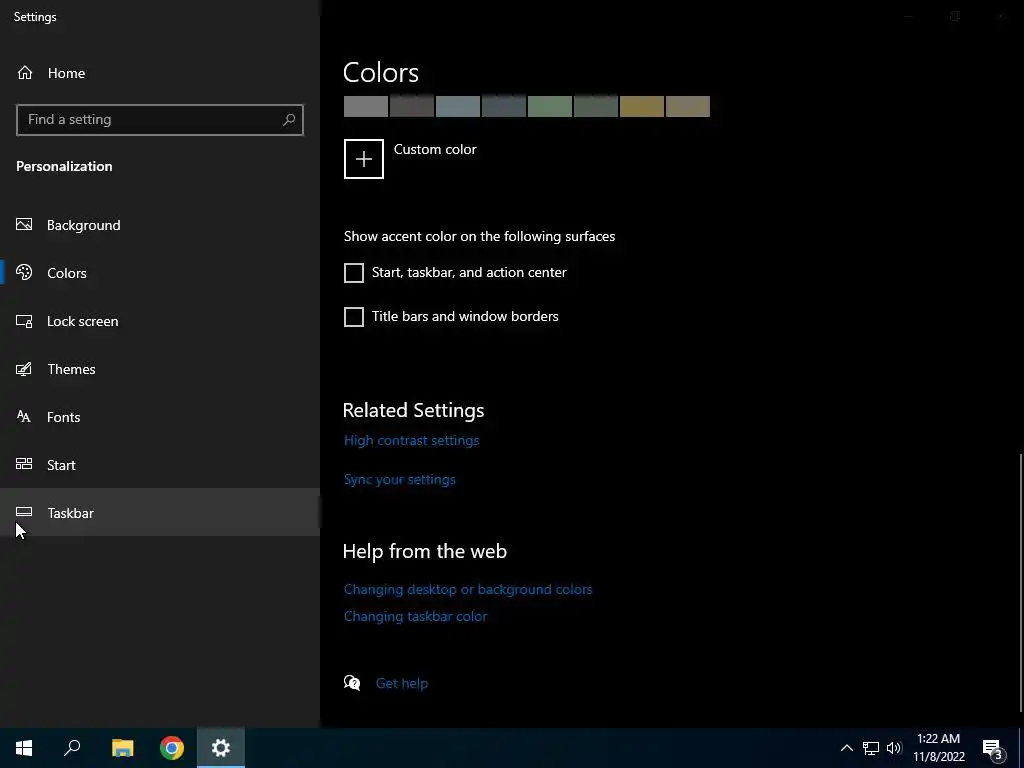Screen dimensions: 1024x768
Task: Click the Find a setting search box
Action: [x=160, y=120]
